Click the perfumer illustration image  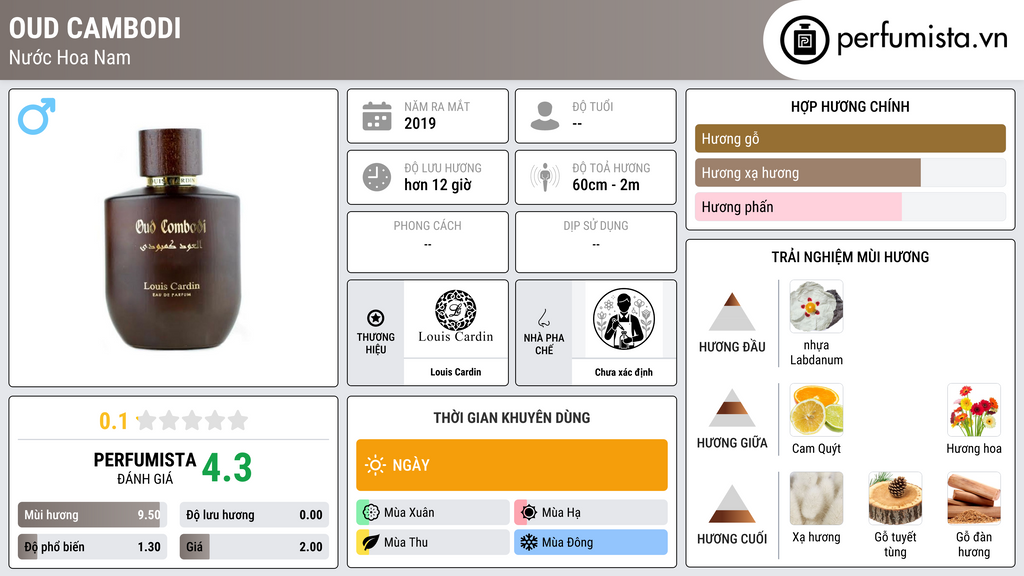pyautogui.click(x=624, y=319)
